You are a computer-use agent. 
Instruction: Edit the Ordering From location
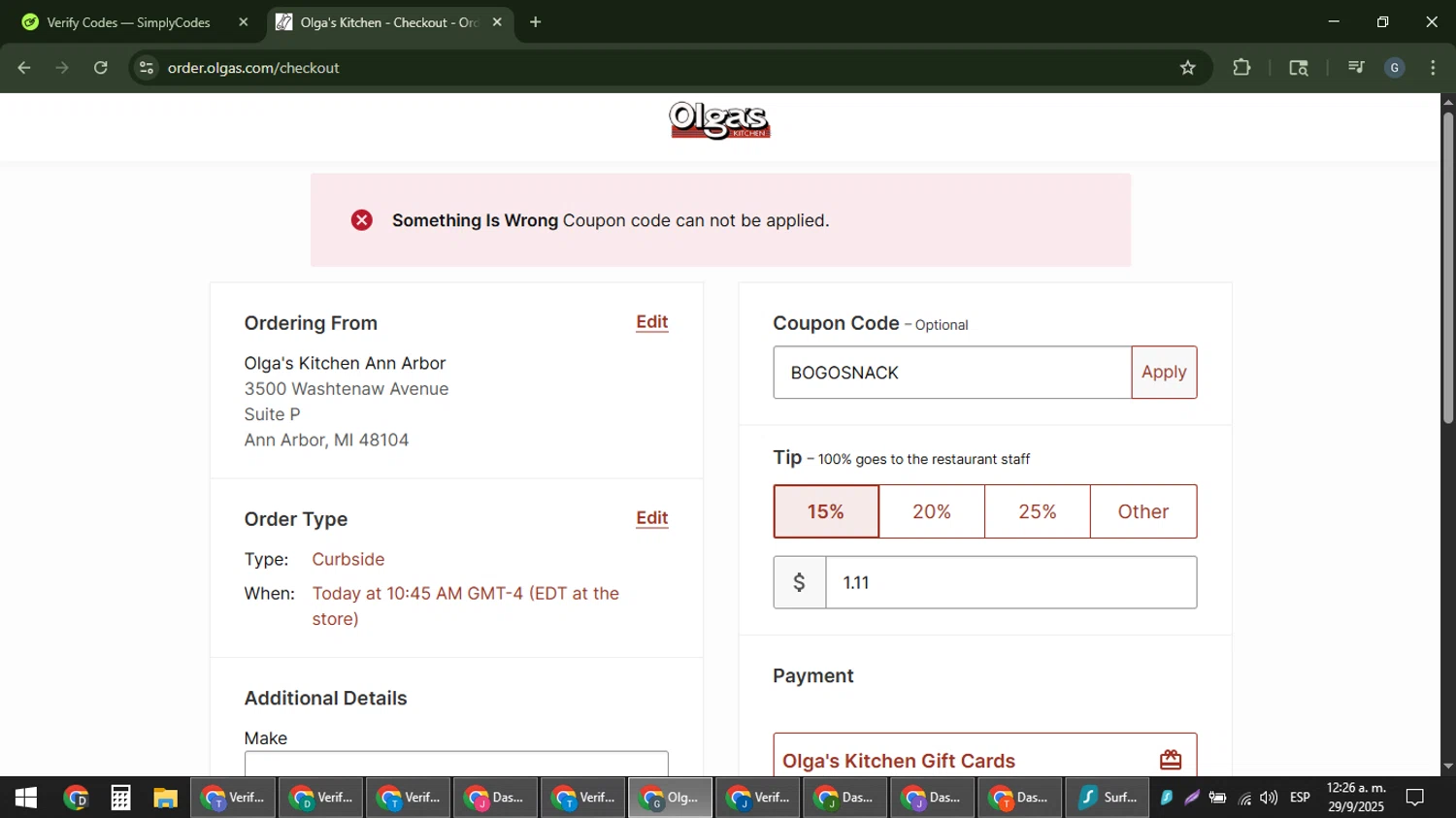click(652, 322)
